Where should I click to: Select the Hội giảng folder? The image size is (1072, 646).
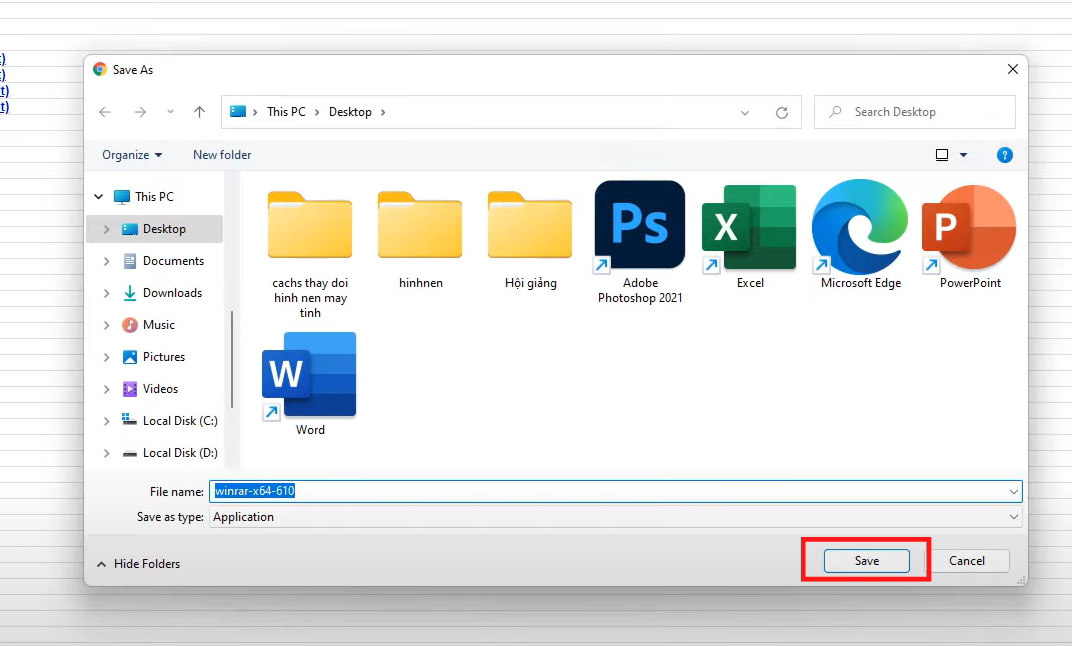pos(531,239)
